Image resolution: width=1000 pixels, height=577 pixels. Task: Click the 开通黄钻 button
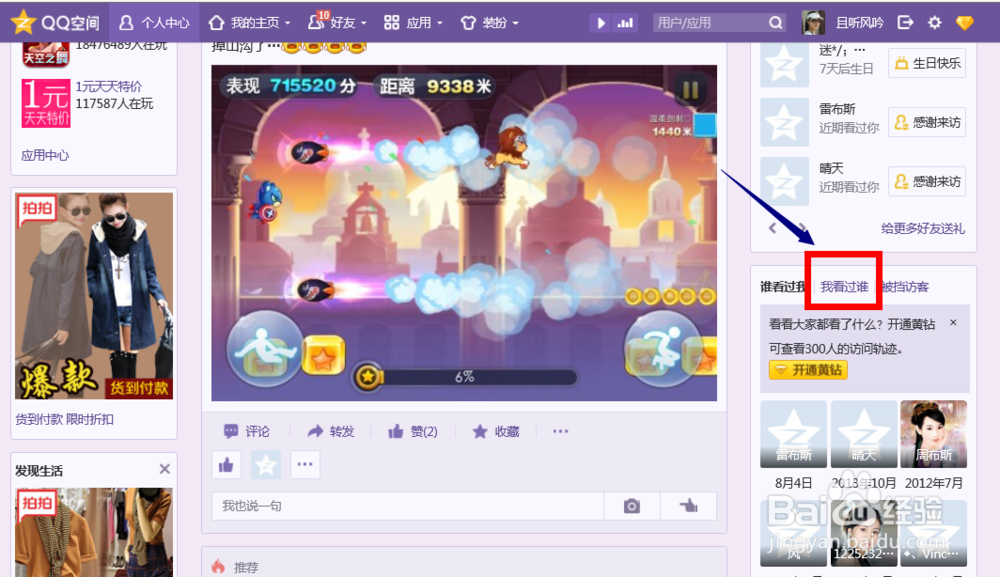(806, 370)
